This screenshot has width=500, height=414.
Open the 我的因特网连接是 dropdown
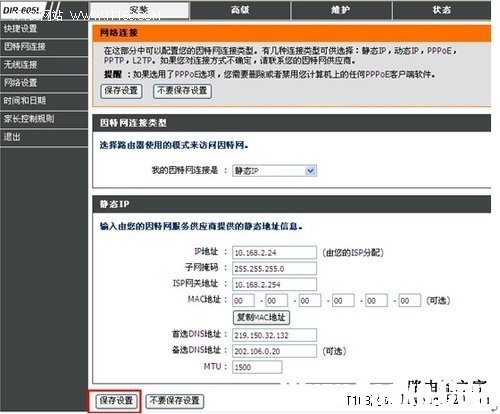click(x=274, y=171)
